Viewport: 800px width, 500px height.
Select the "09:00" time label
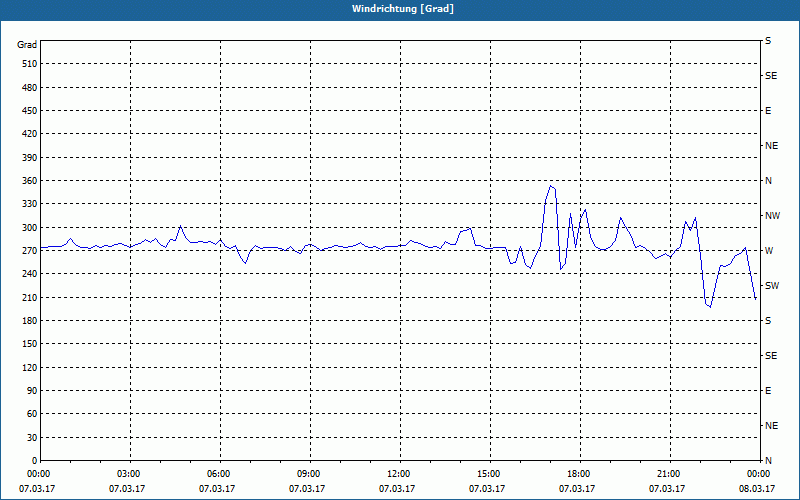[x=308, y=474]
